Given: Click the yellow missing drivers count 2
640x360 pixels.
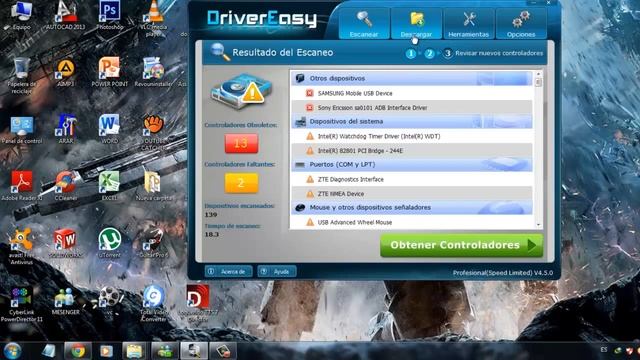Looking at the screenshot, I should 241,183.
